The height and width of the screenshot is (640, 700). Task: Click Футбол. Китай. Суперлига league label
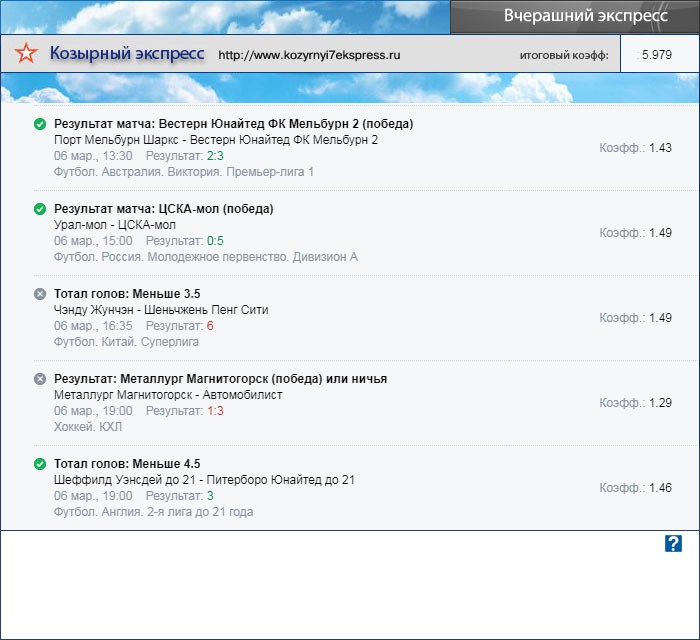pos(126,342)
